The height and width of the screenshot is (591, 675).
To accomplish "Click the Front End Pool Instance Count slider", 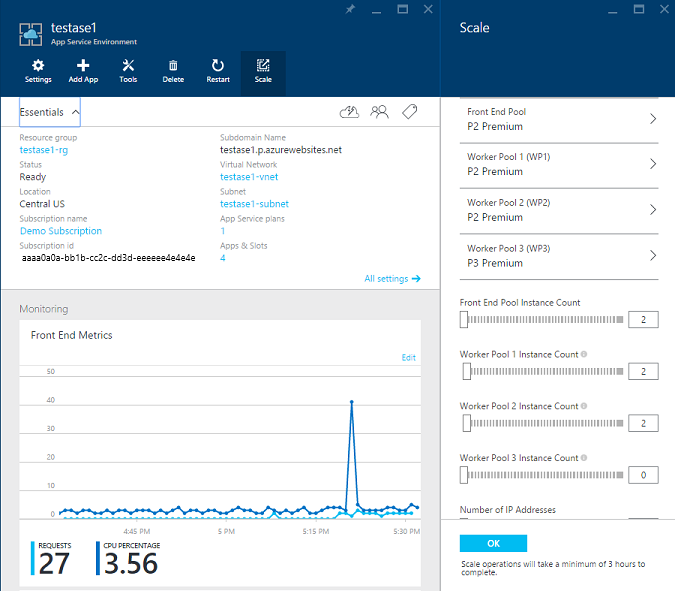I will [x=542, y=319].
